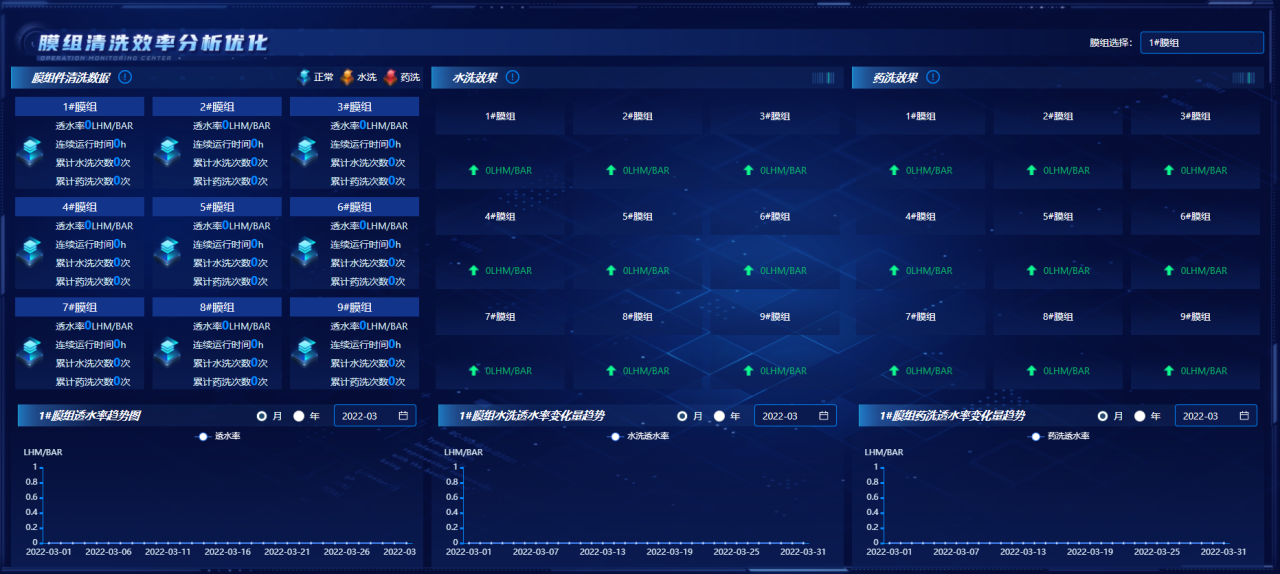Click the orange 水洗 legend icon
The image size is (1280, 574).
(x=348, y=77)
